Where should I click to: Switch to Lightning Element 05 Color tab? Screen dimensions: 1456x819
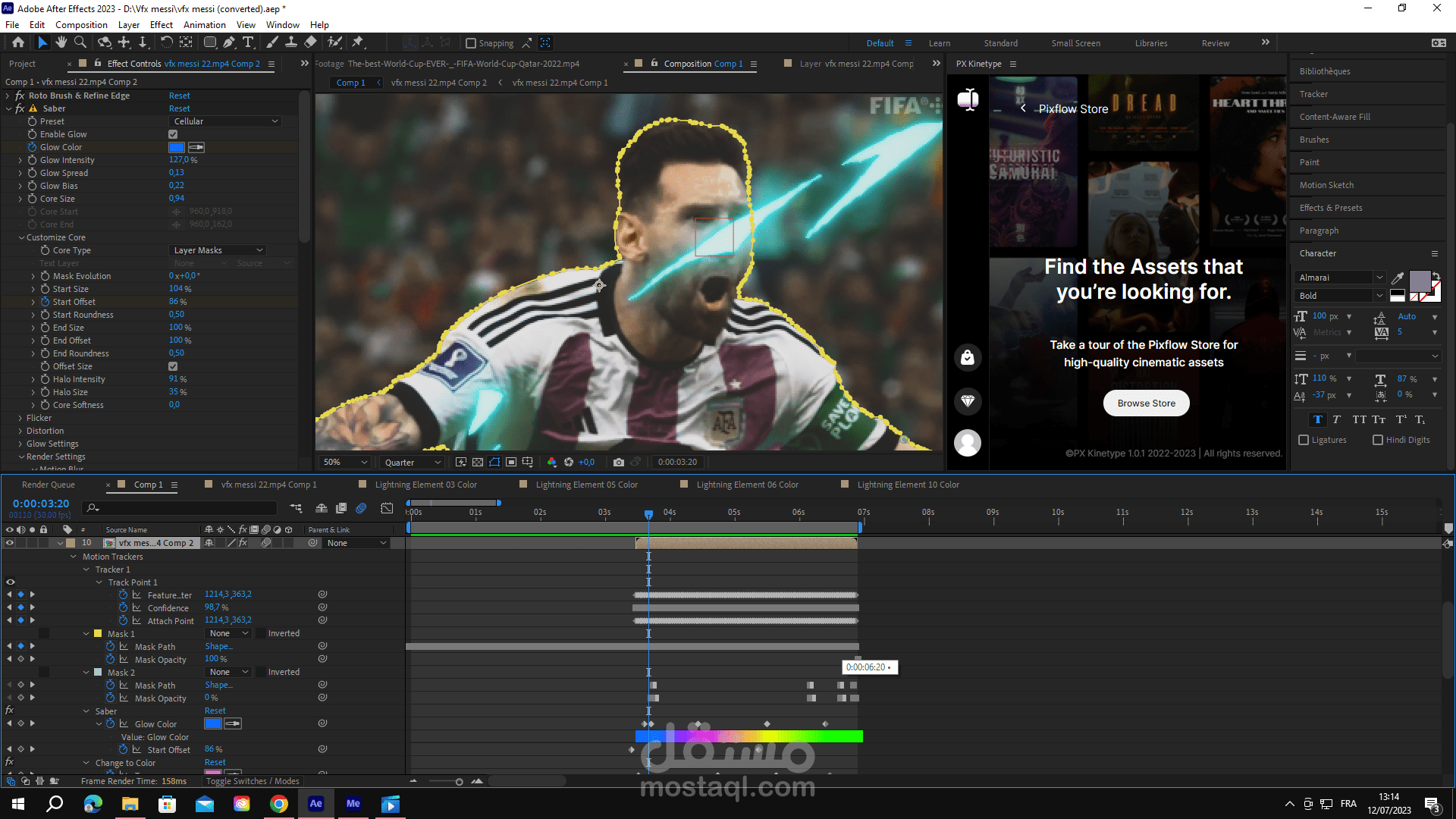click(x=586, y=485)
